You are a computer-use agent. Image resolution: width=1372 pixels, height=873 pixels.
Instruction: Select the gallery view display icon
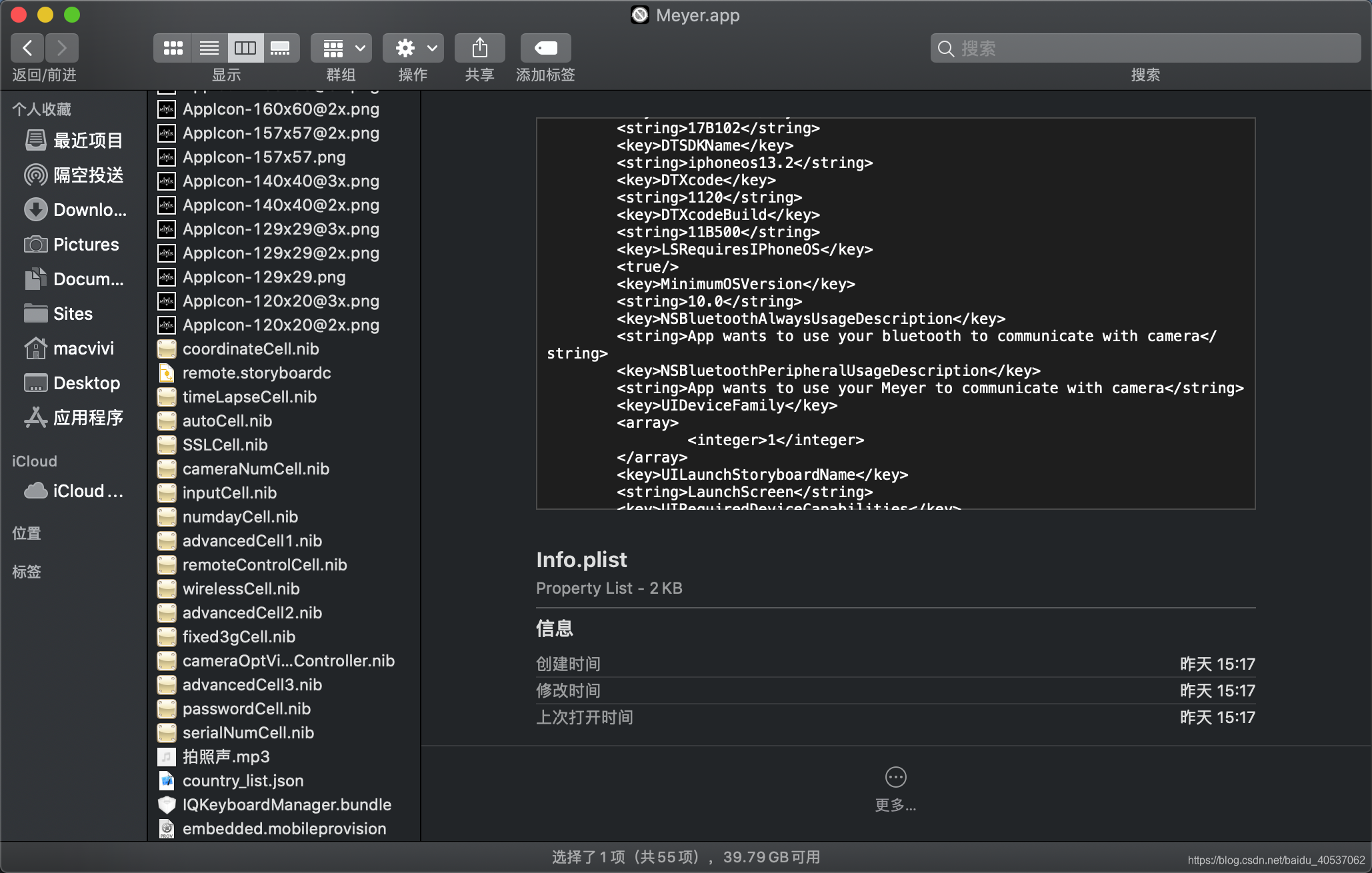coord(281,47)
